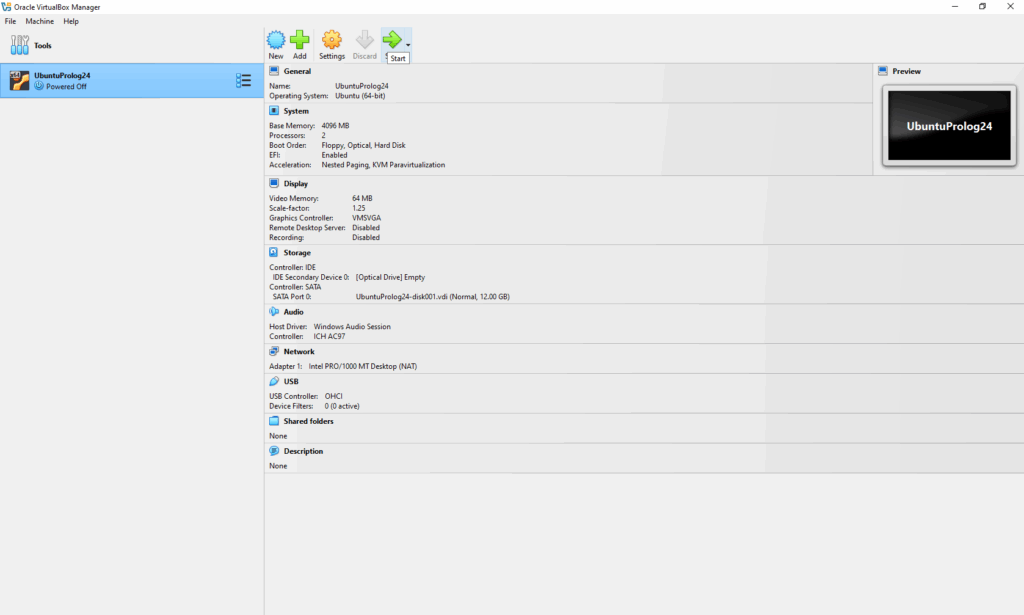Screen dimensions: 1024x615
Task: Click the Graphics Controller value VMSVGA
Action: [366, 218]
